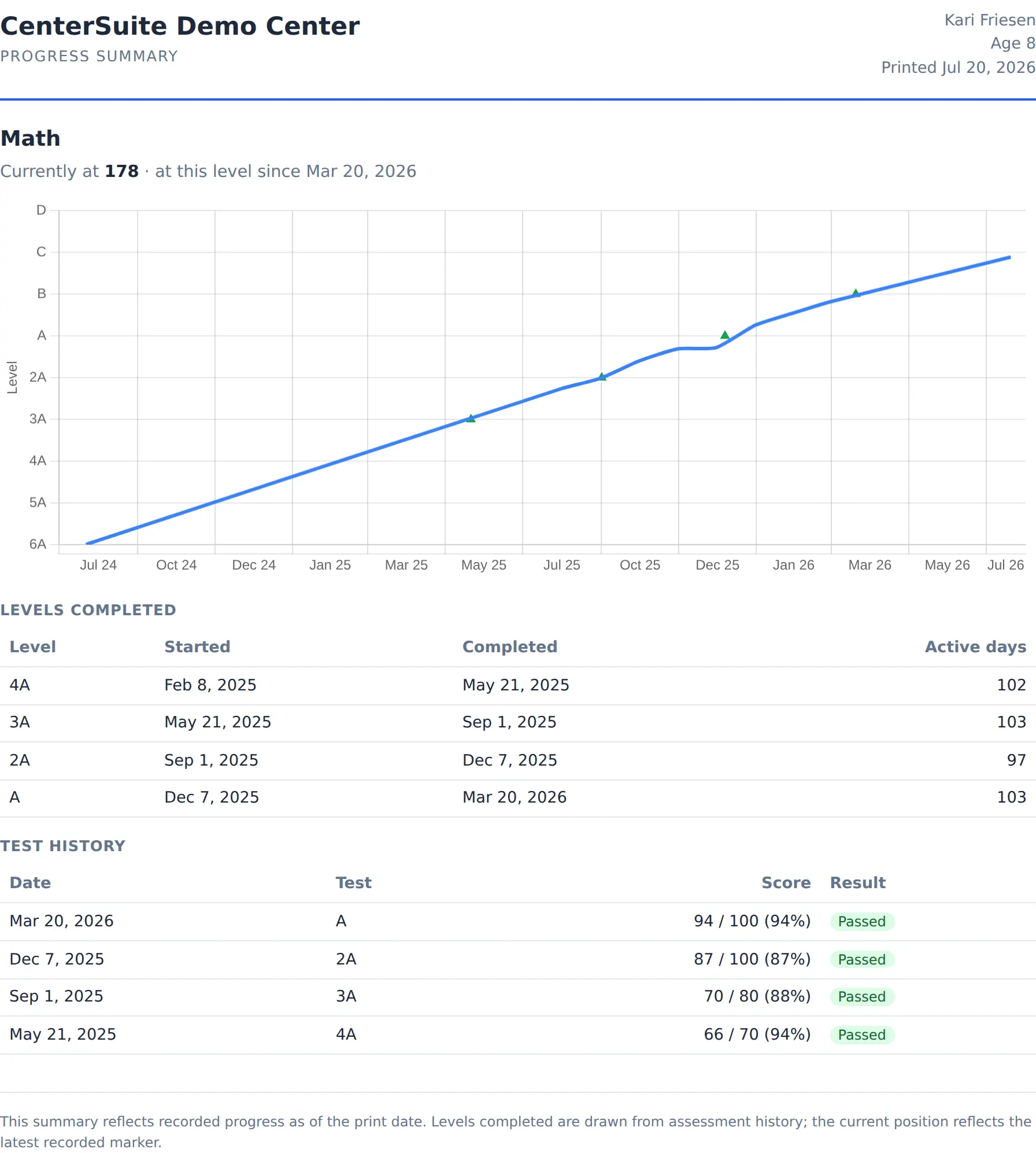The image size is (1036, 1153).
Task: Click the Active days column header
Action: coord(975,646)
